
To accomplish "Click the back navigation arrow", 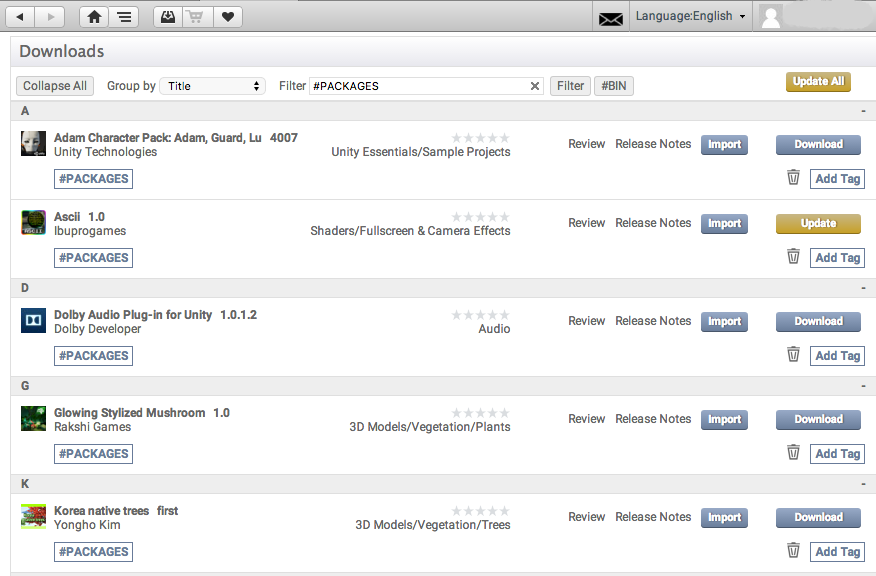I will (20, 16).
